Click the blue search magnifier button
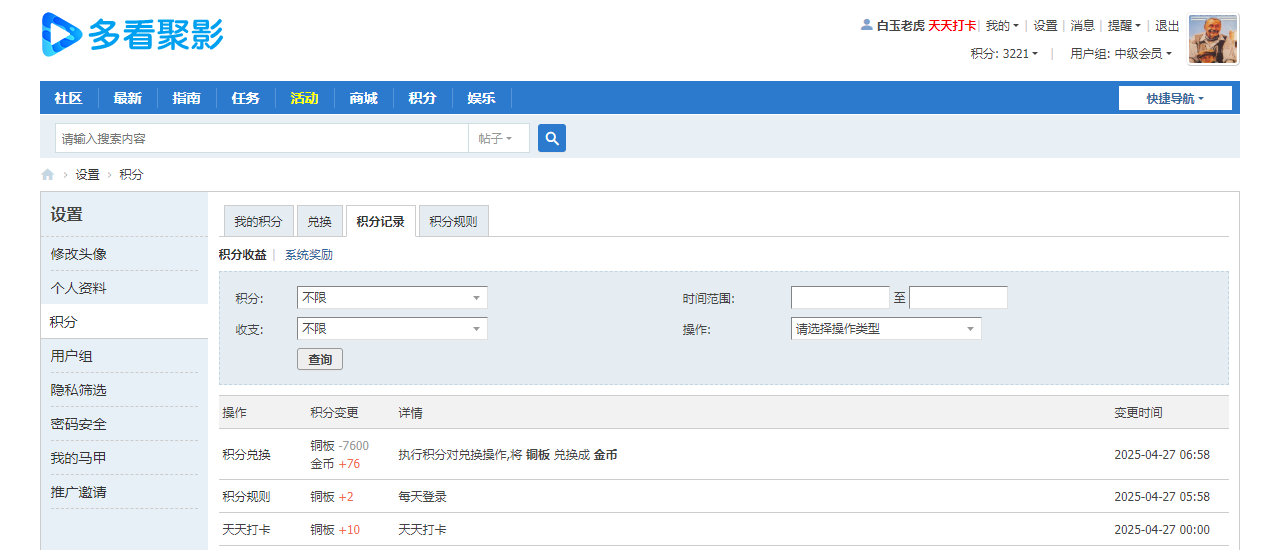 (552, 138)
